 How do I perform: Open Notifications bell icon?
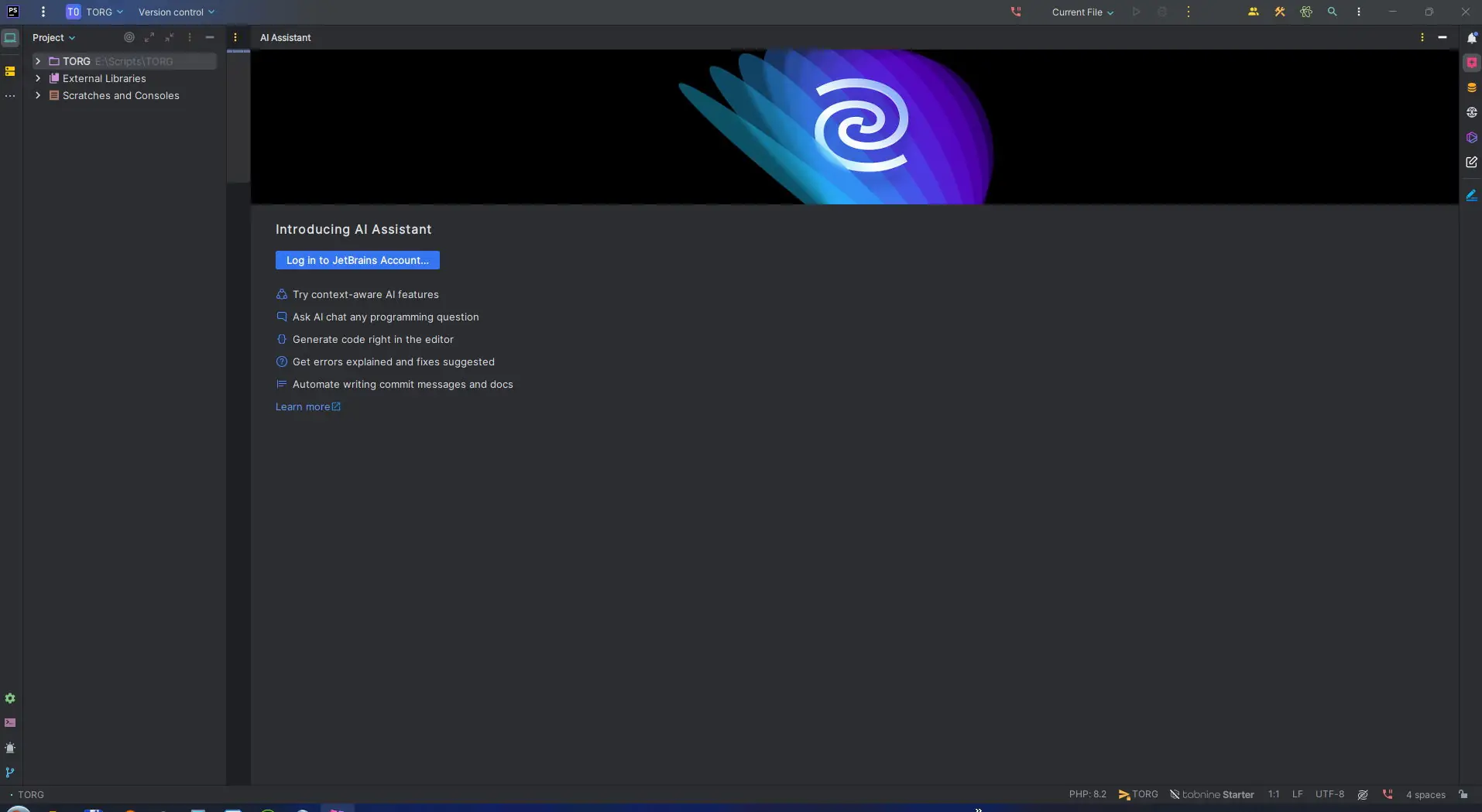pyautogui.click(x=1472, y=37)
